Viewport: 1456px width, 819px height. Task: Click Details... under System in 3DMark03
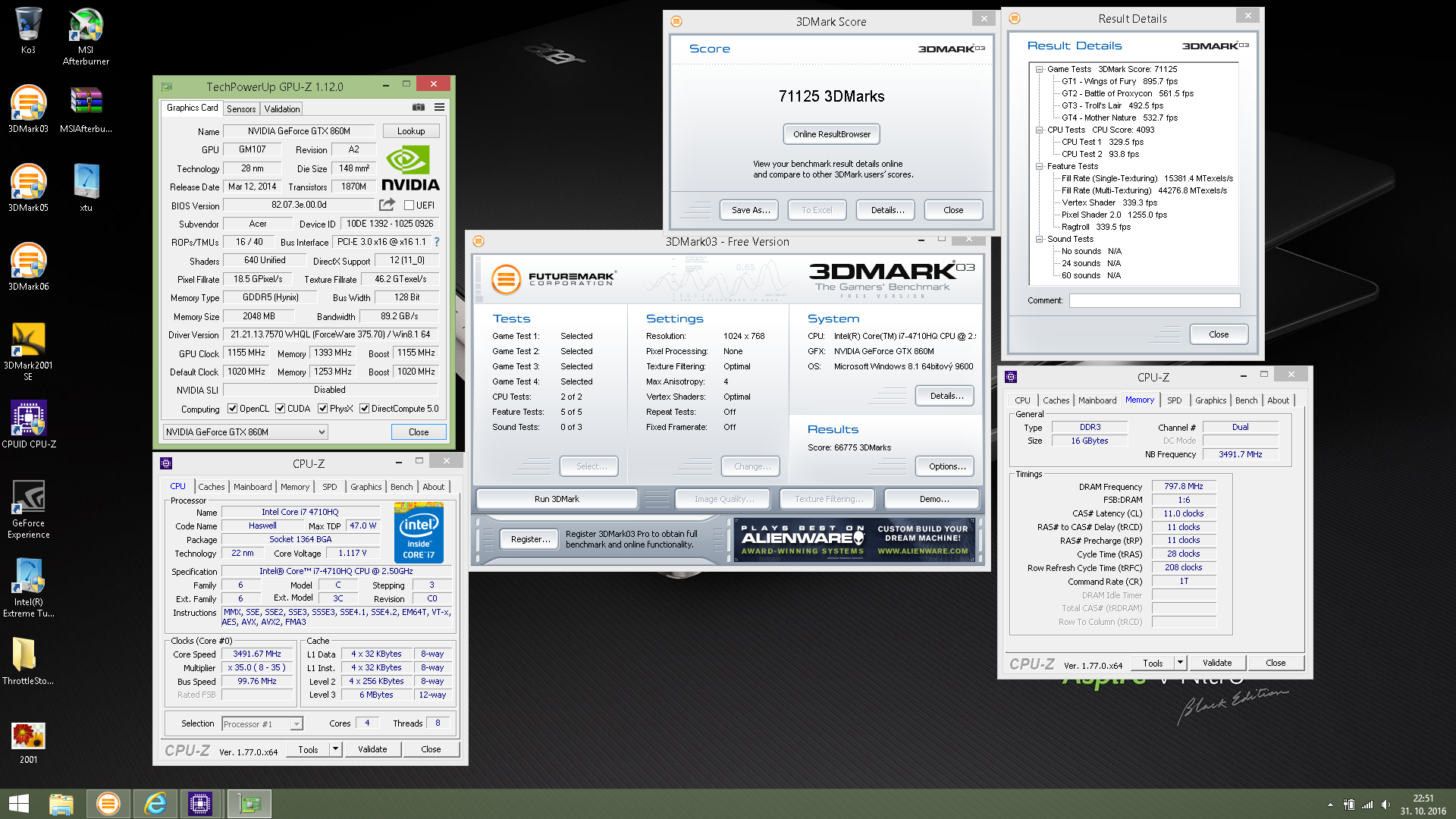click(946, 396)
